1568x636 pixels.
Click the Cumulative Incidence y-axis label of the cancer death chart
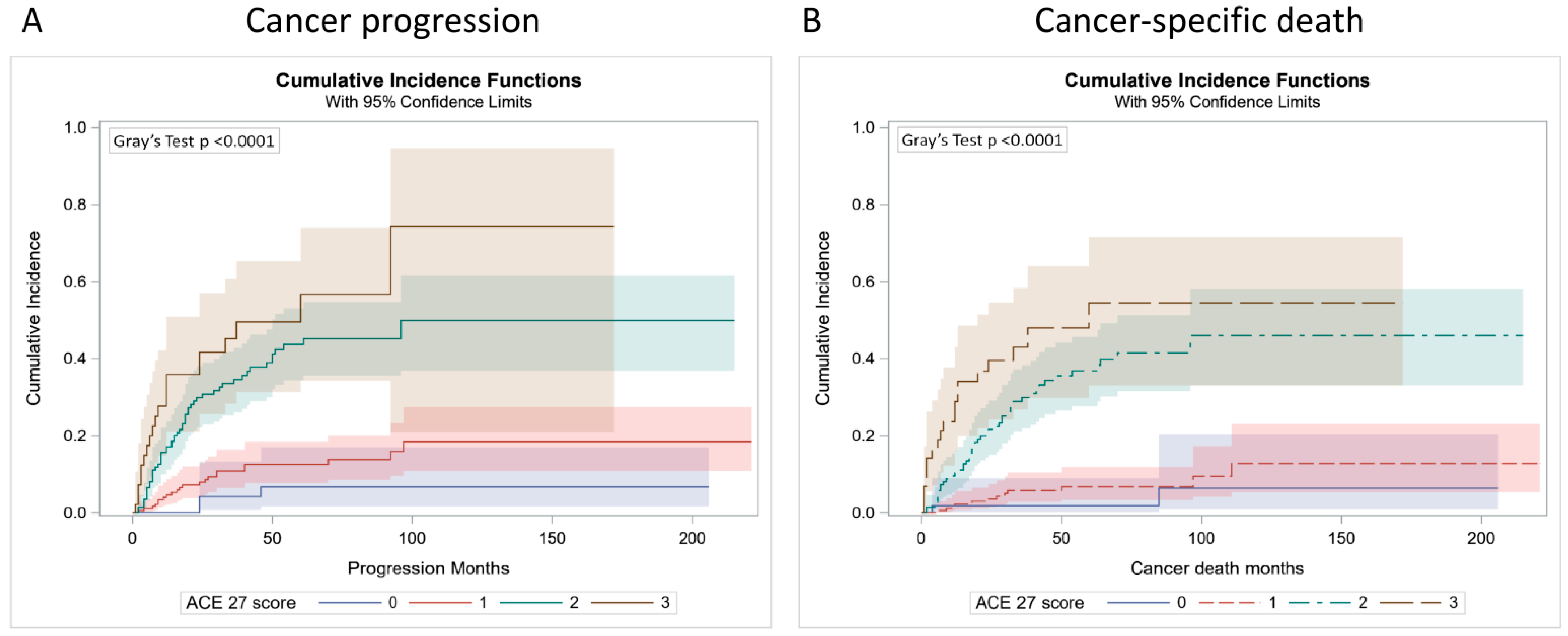(x=823, y=318)
